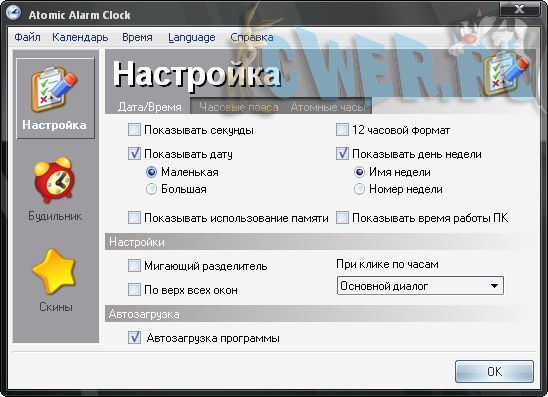Close the Atomic Alarm Clock window
The height and width of the screenshot is (397, 548).
519,9
